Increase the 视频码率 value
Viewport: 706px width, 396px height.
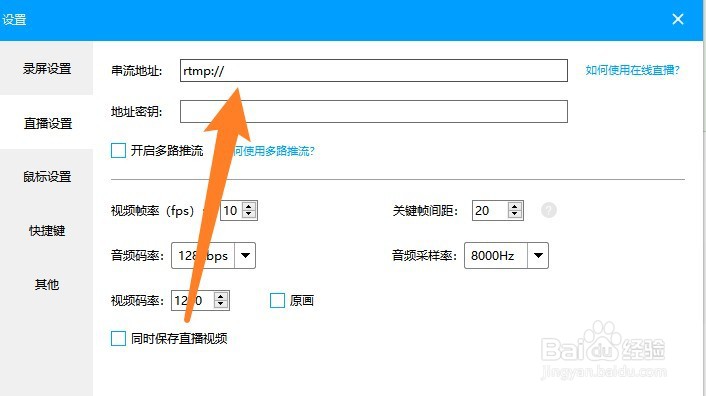pyautogui.click(x=221, y=296)
